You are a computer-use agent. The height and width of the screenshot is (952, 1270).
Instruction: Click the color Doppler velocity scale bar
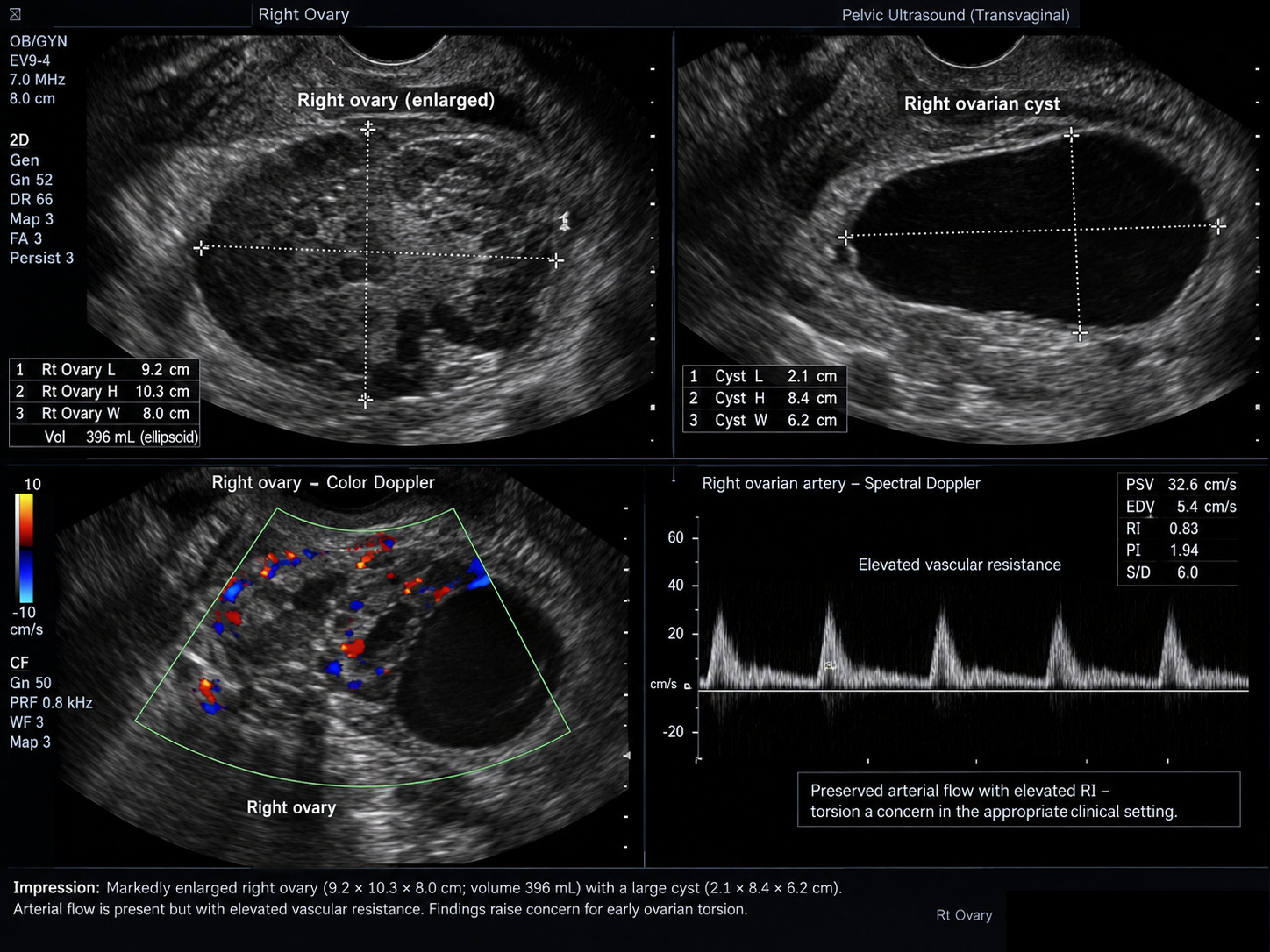point(25,548)
